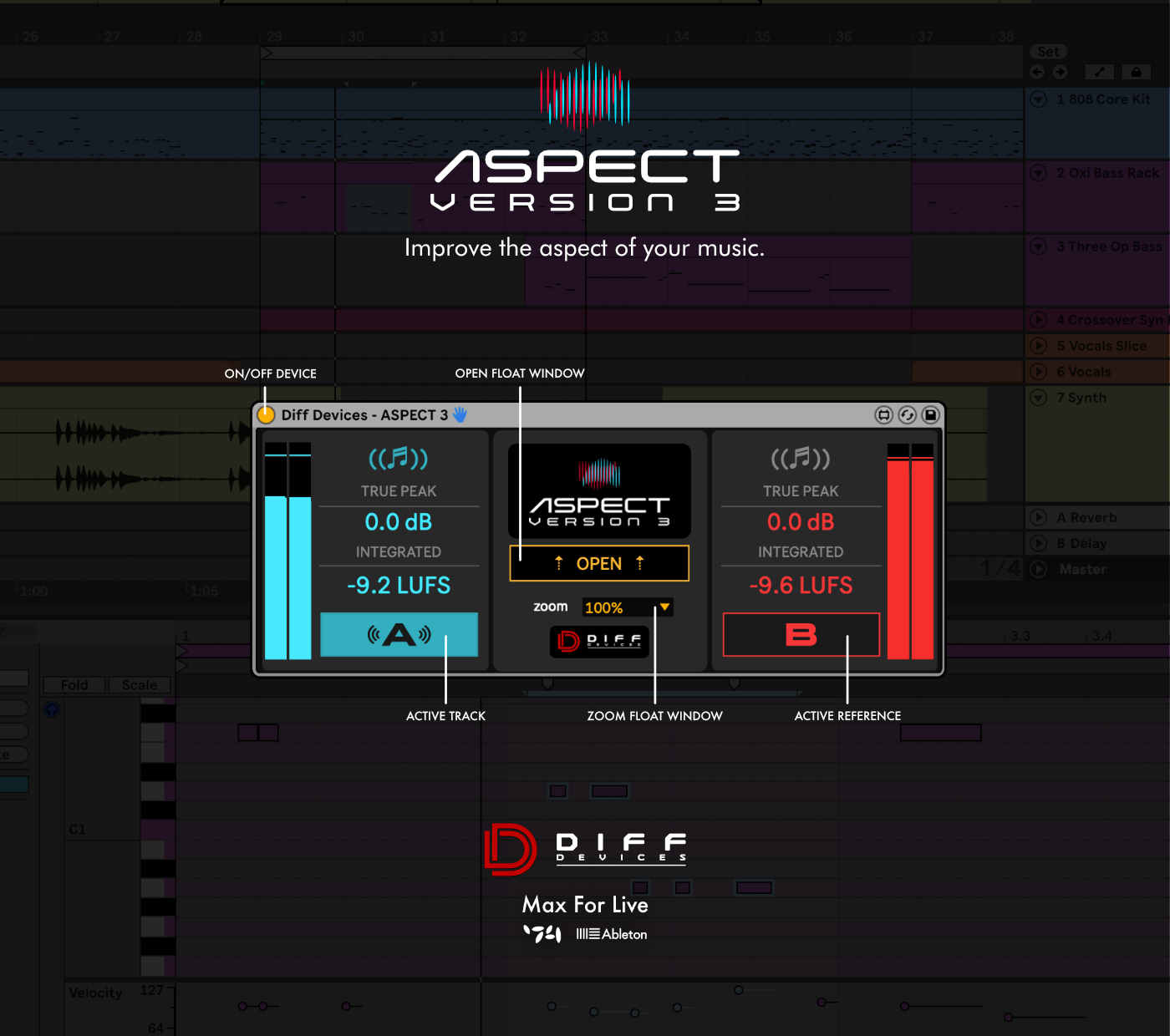
Task: Expand the 4 Crossover Syn track
Action: (1038, 320)
